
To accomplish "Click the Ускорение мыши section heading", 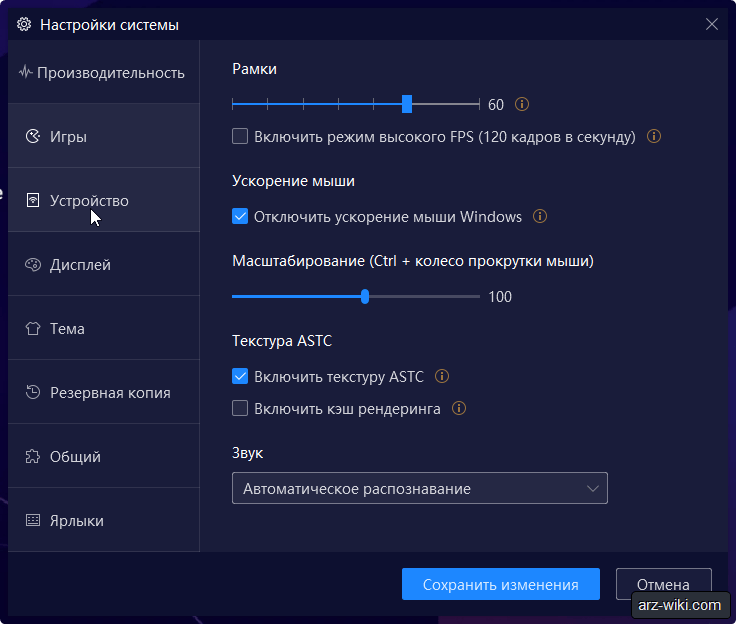I will tap(293, 181).
